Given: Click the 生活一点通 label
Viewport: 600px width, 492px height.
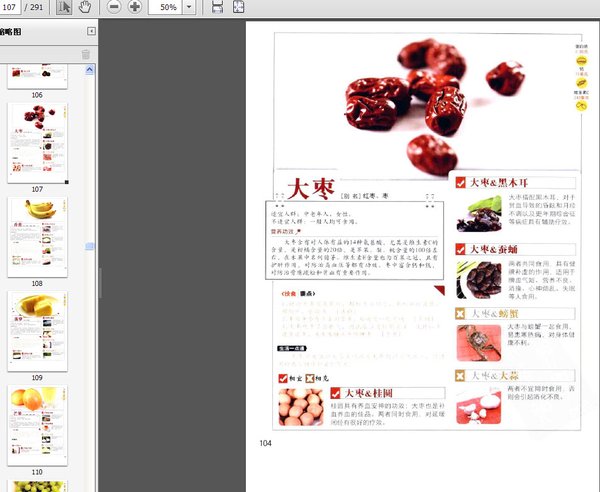Looking at the screenshot, I should click(x=292, y=349).
